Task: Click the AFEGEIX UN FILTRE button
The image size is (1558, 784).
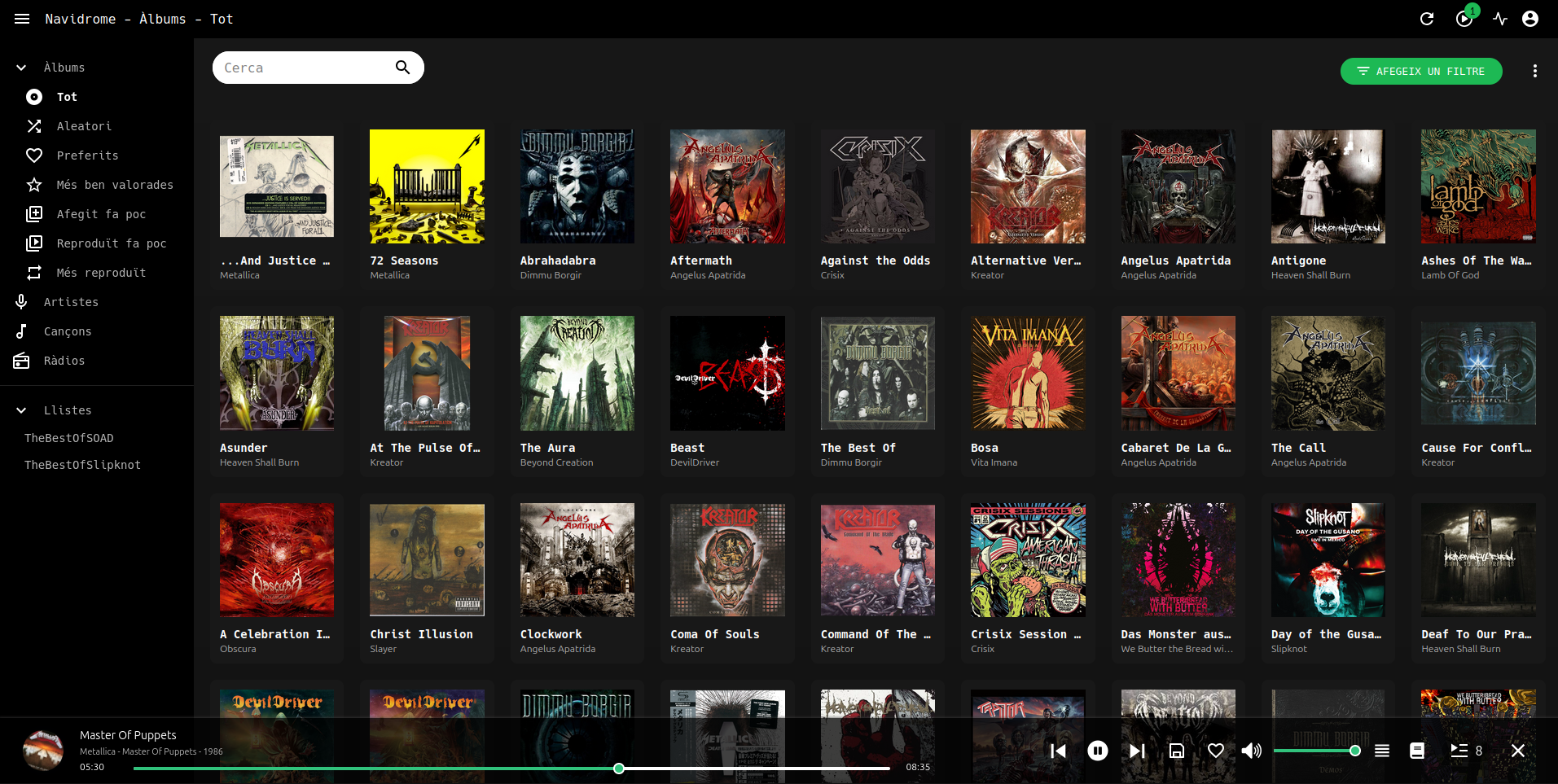Action: pos(1421,71)
